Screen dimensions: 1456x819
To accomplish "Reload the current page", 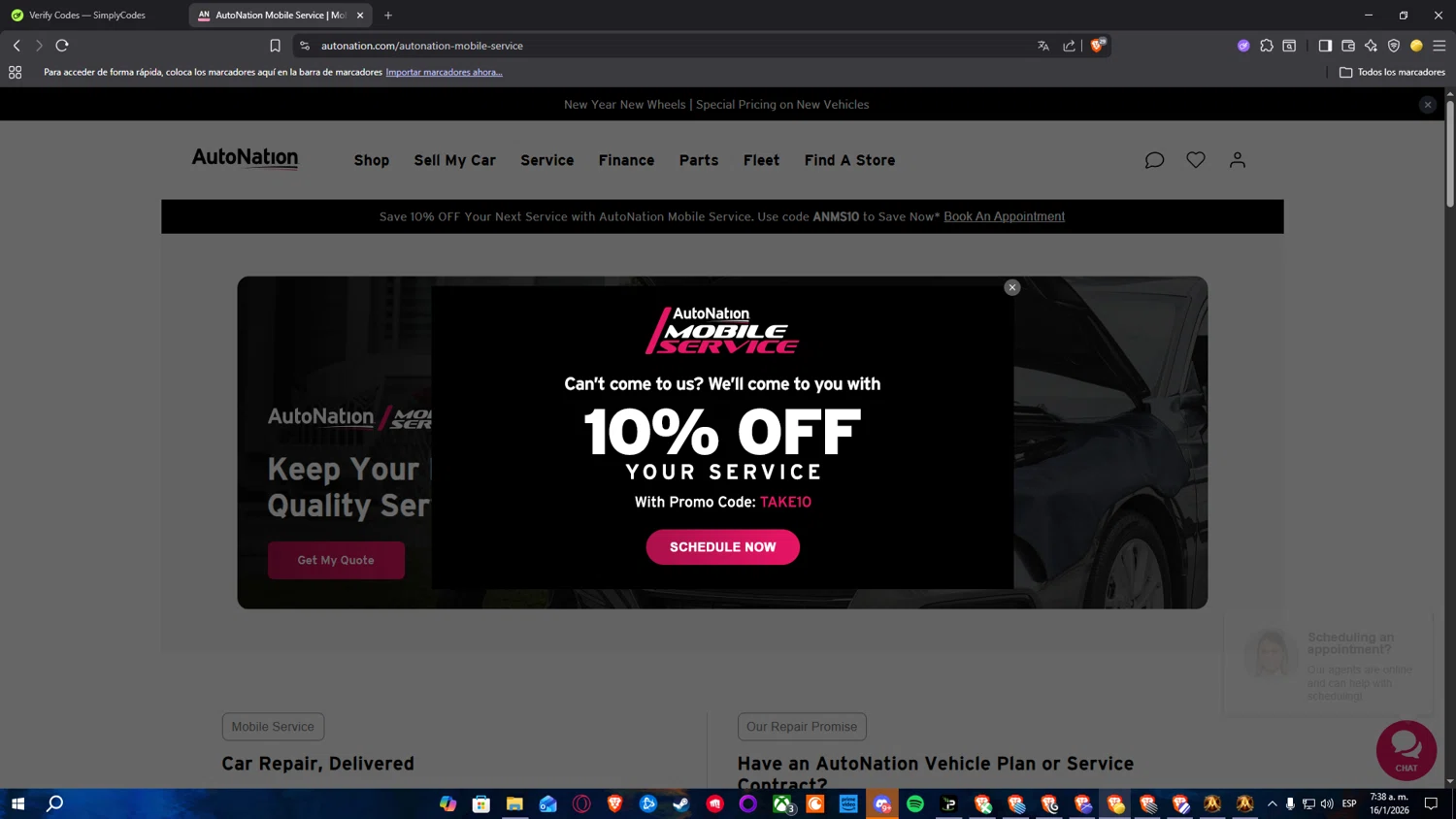I will 62,46.
